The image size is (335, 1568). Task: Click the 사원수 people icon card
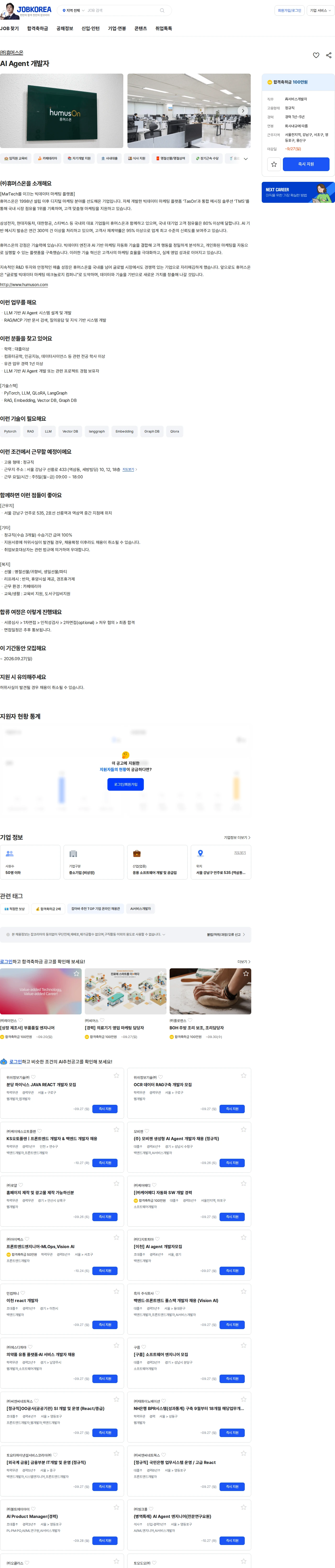(x=30, y=862)
